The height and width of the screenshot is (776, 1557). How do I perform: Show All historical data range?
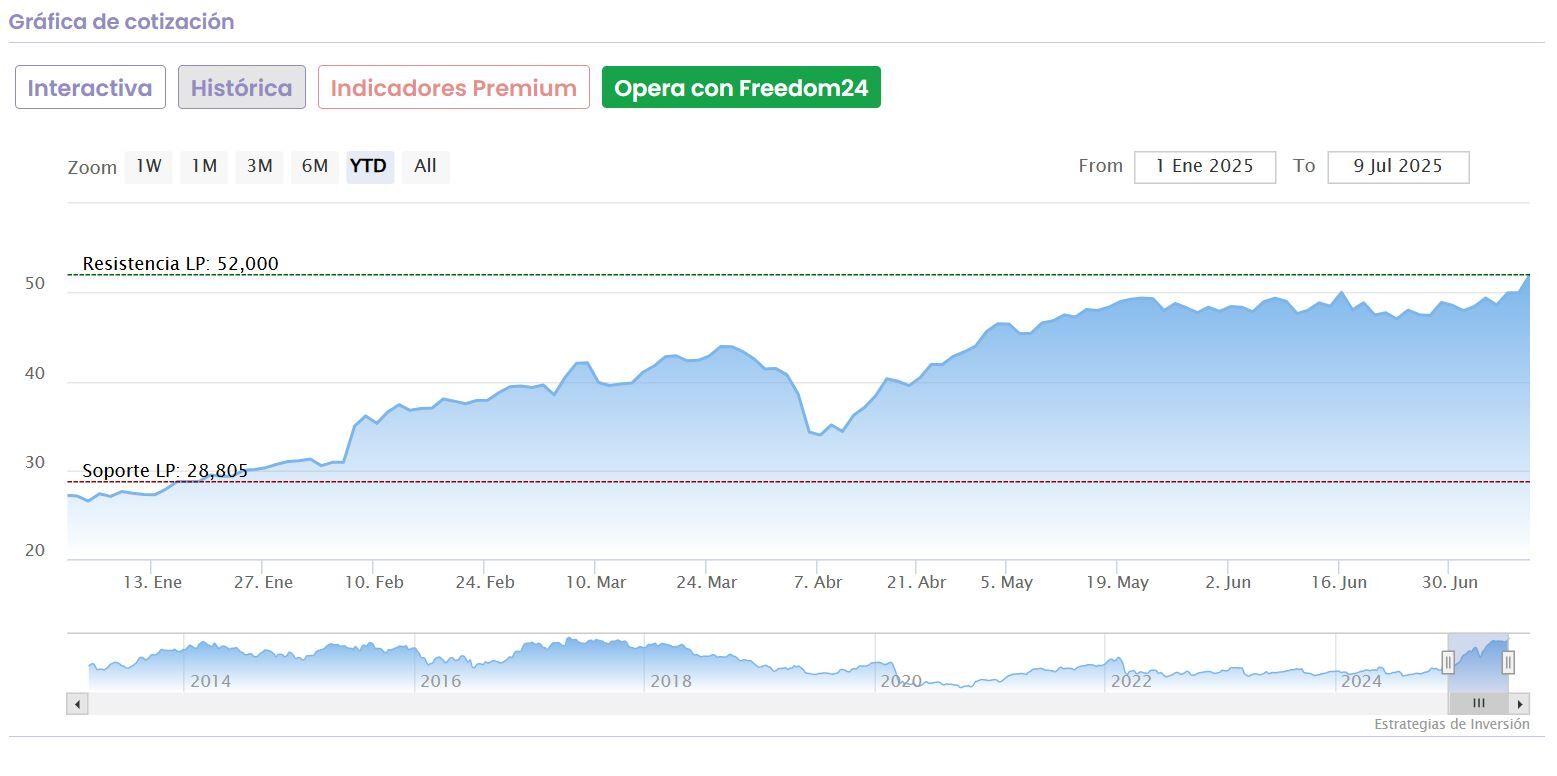[425, 167]
